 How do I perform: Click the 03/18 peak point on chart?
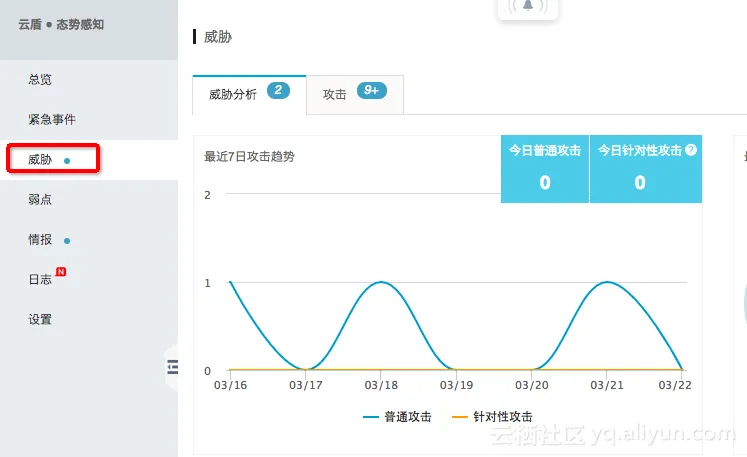[381, 282]
